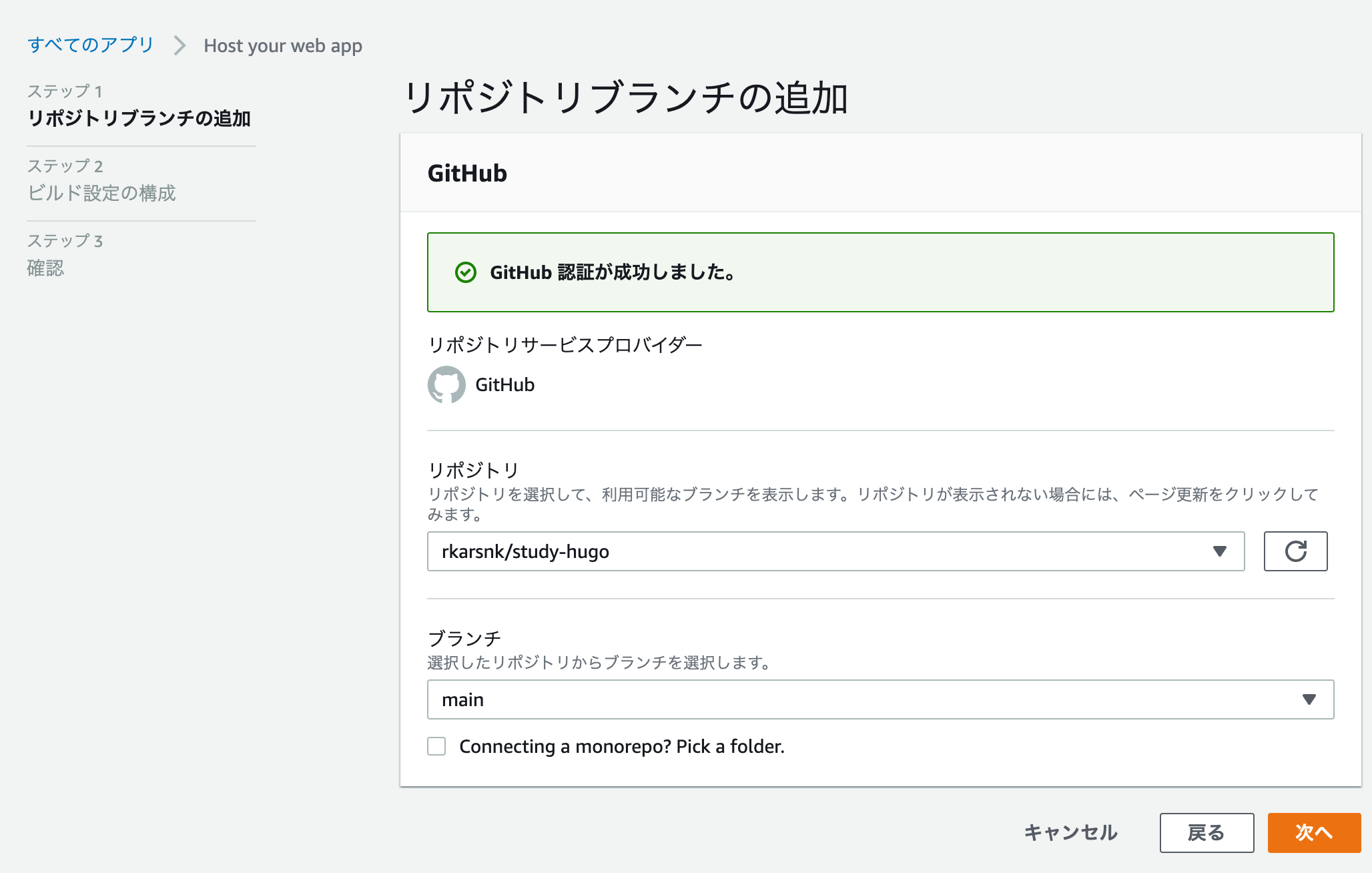This screenshot has height=873, width=1372.
Task: Click the GitHub octocat logo
Action: 446,384
